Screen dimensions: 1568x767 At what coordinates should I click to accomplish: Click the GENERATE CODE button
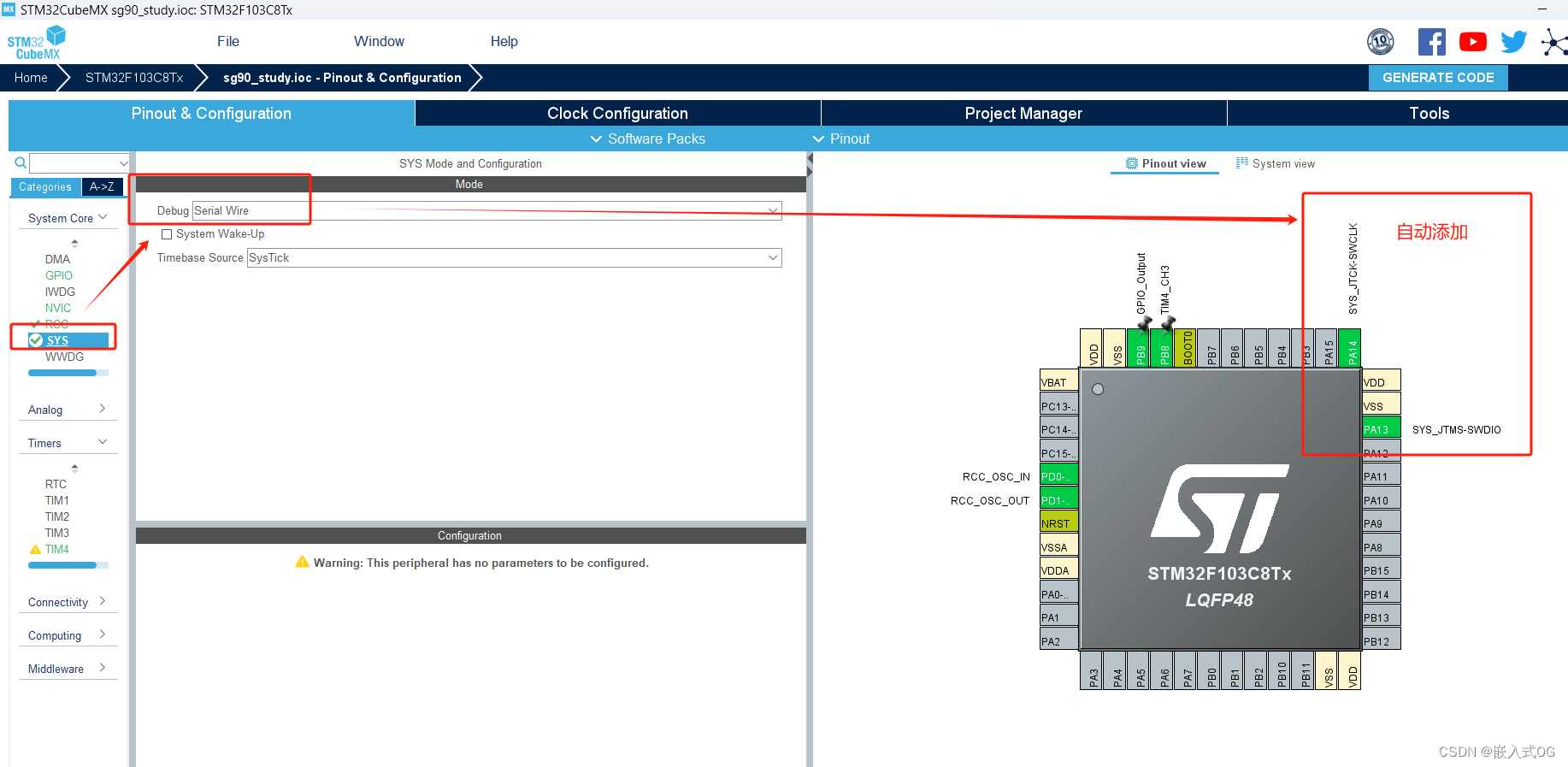point(1438,78)
